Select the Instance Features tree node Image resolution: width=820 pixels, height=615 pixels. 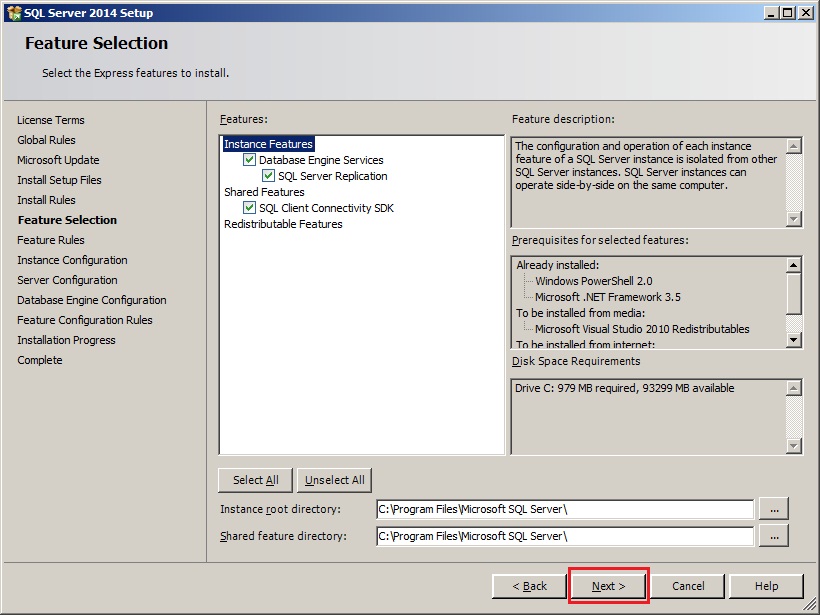coord(268,144)
